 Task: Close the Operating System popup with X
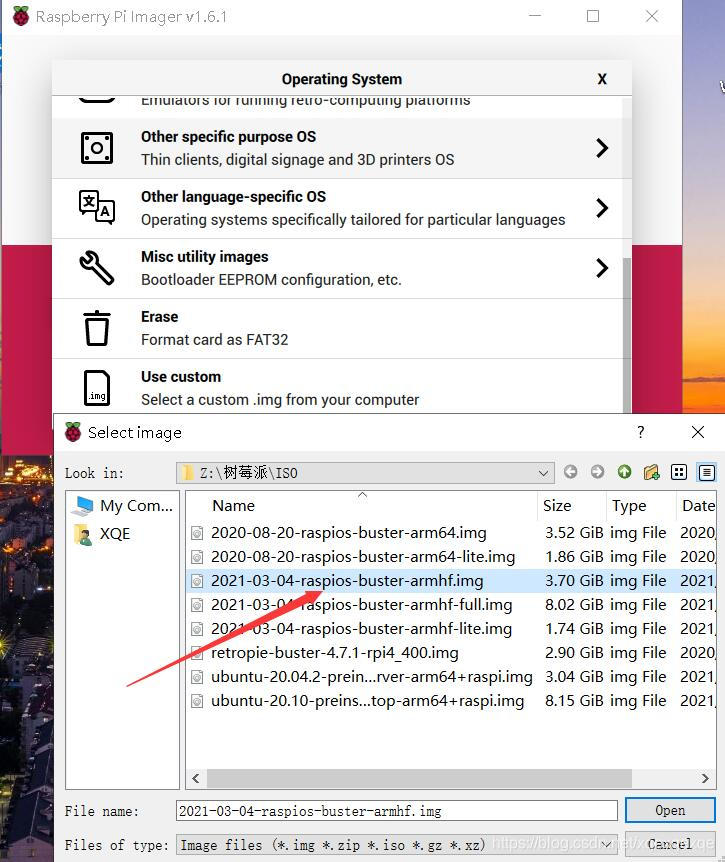[x=602, y=79]
